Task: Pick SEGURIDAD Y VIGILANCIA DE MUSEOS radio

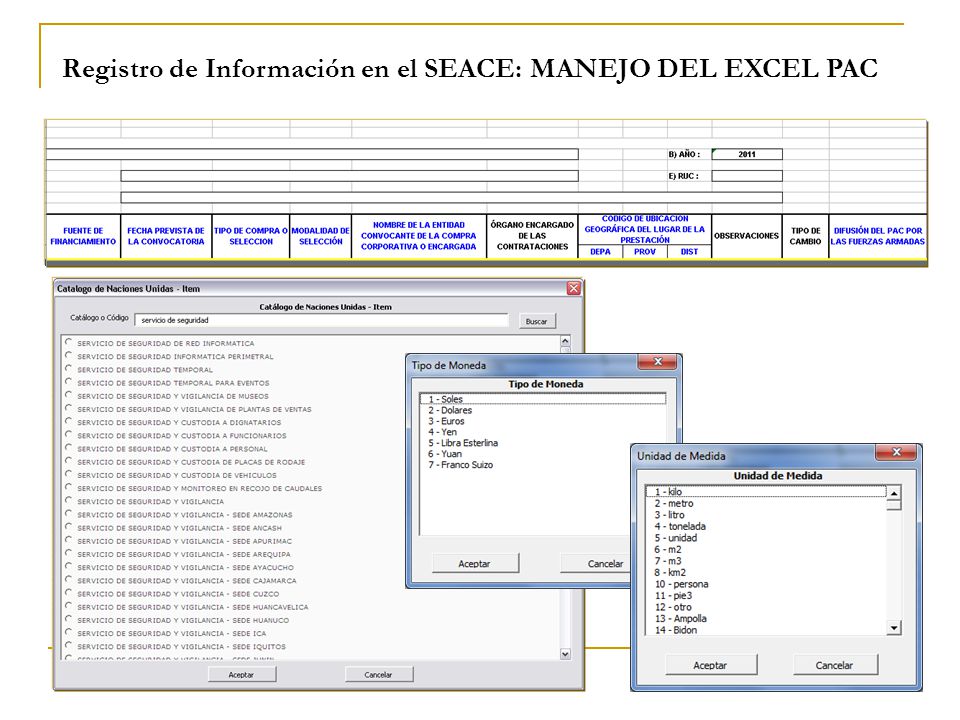Action: [x=69, y=395]
